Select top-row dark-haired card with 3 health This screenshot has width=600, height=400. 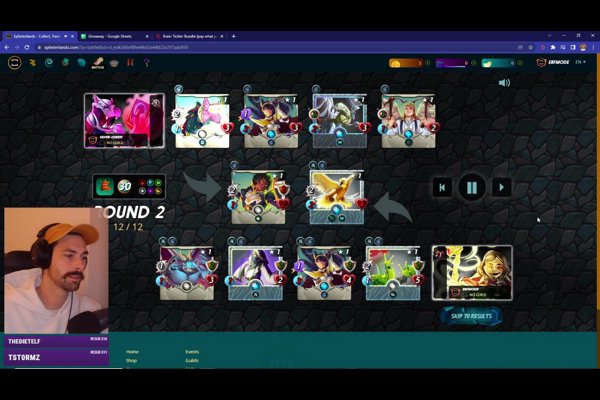coord(271,121)
